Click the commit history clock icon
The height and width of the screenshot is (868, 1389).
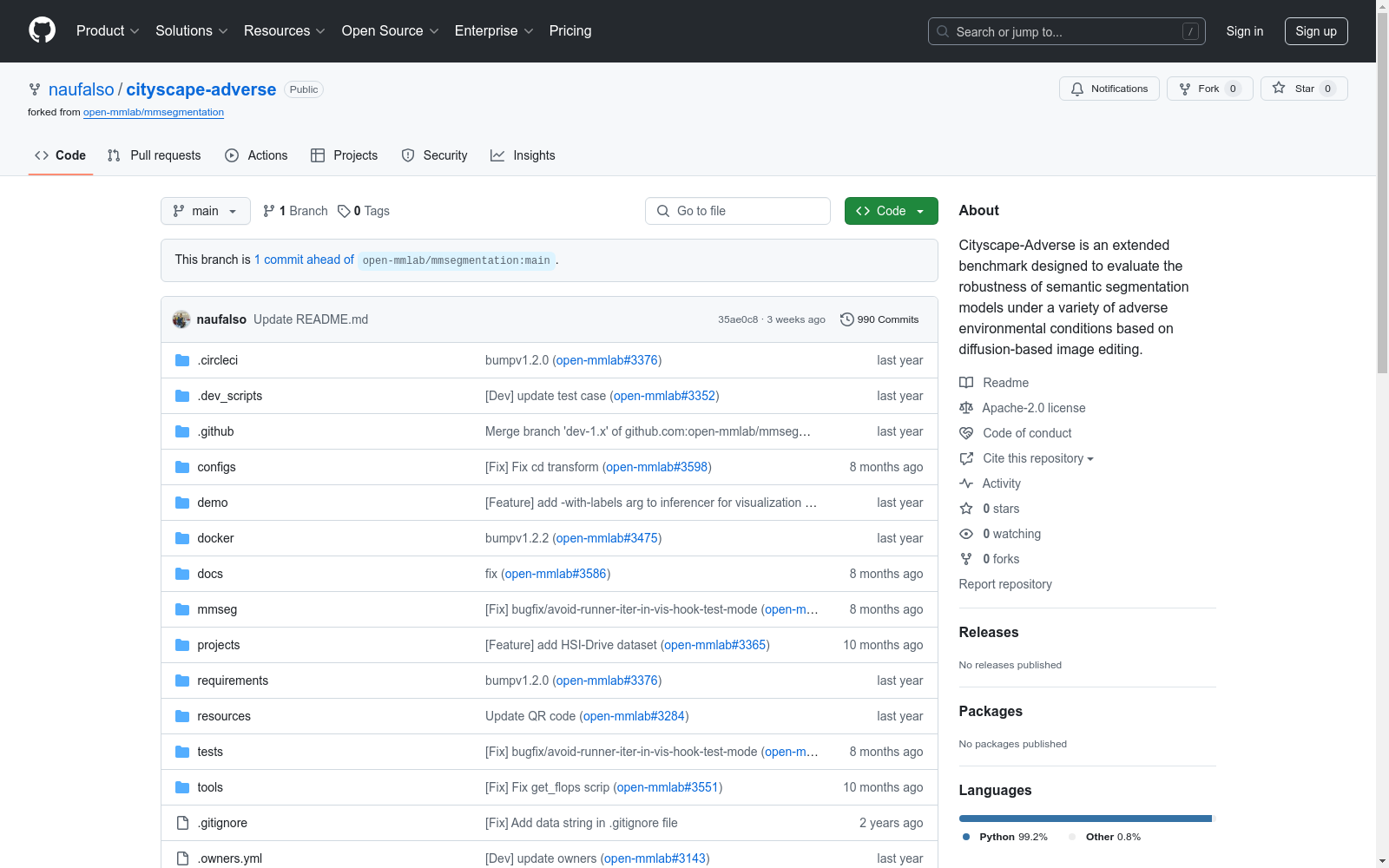click(x=847, y=319)
